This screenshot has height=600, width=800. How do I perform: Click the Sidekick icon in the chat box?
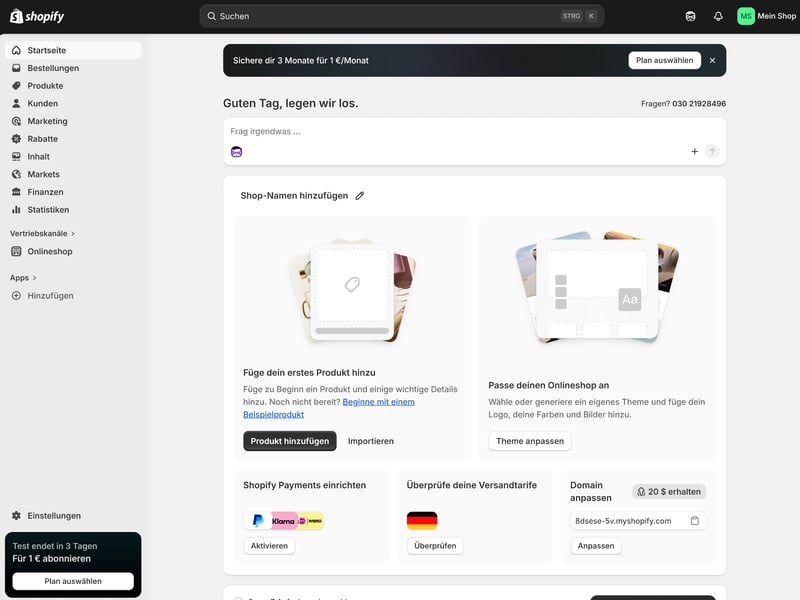click(236, 152)
